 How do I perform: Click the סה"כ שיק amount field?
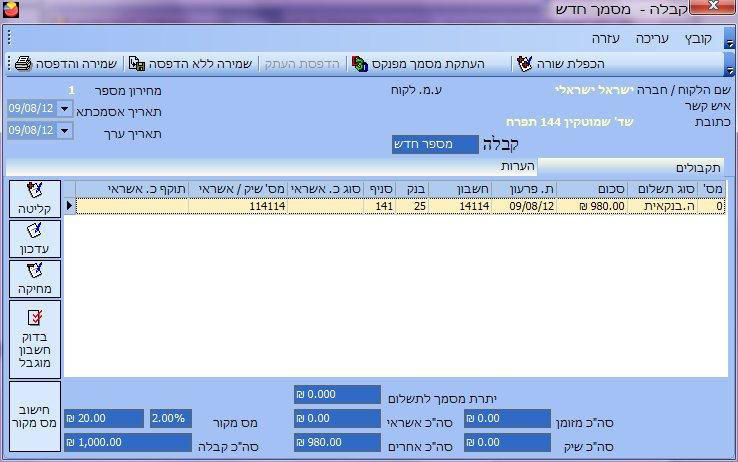coord(507,443)
